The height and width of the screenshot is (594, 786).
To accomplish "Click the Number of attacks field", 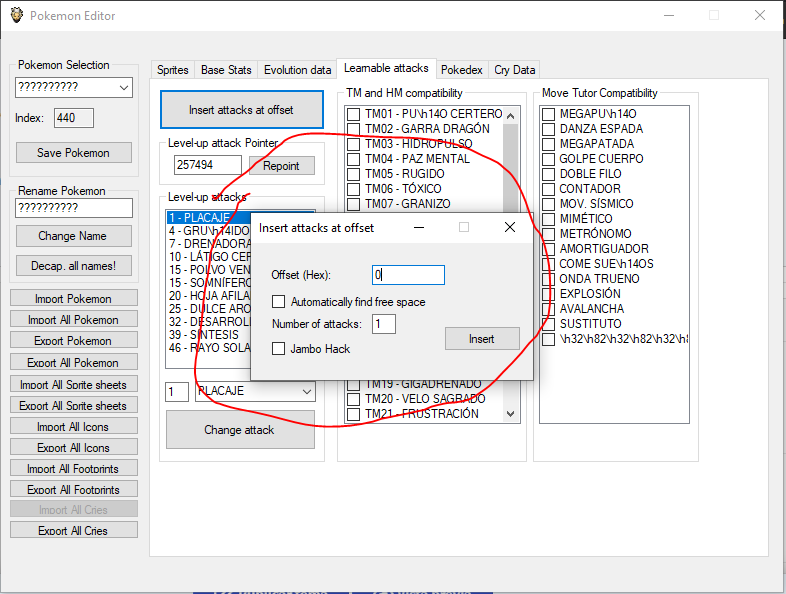I will (384, 324).
